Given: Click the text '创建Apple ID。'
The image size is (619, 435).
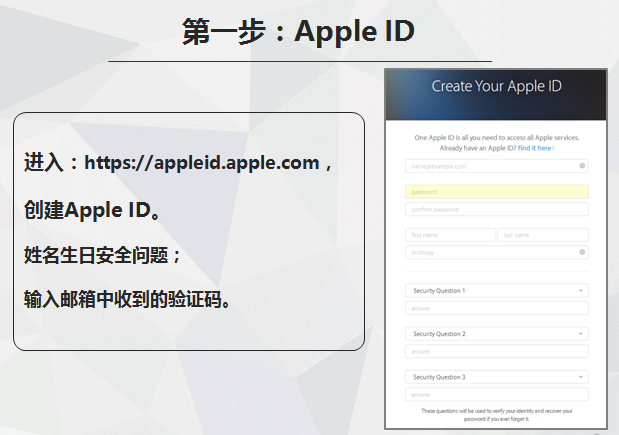Looking at the screenshot, I should (x=93, y=210).
